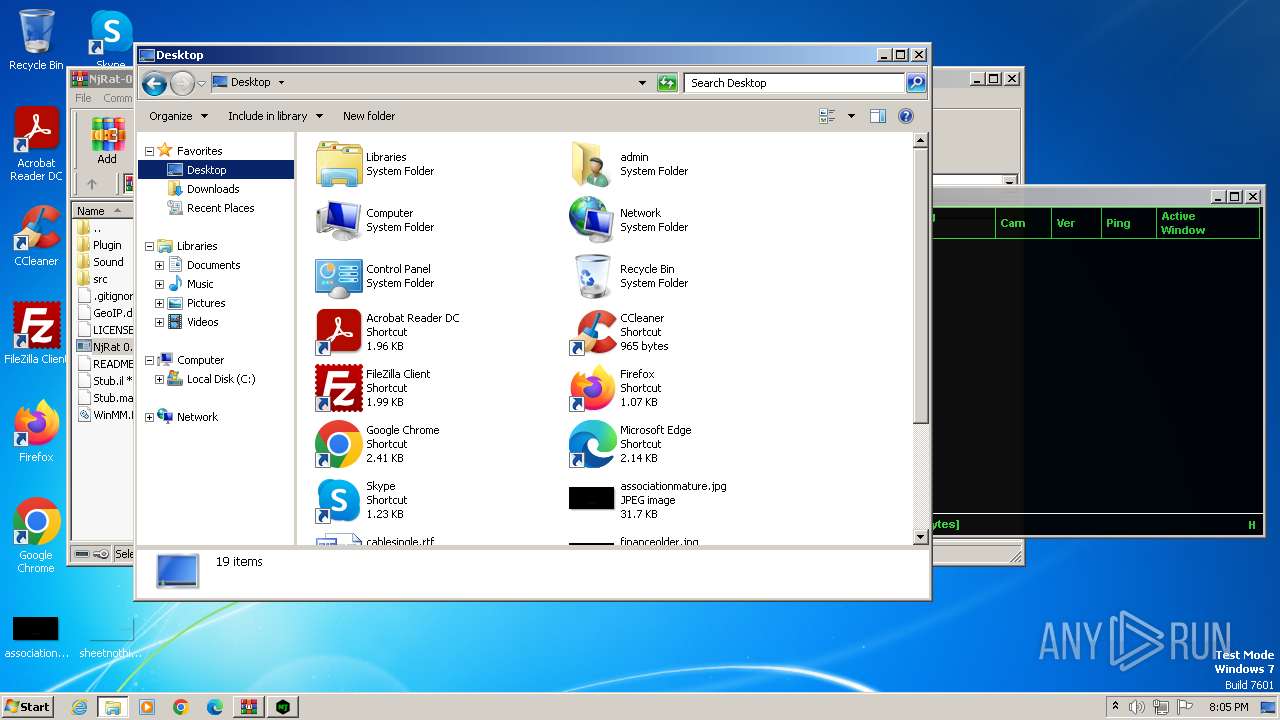Click the Start button

click(28, 707)
